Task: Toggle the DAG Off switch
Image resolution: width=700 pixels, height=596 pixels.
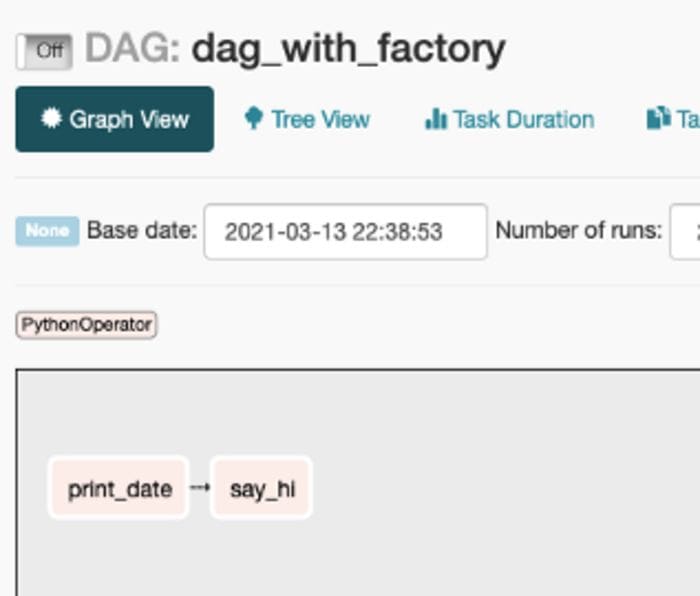Action: (44, 51)
